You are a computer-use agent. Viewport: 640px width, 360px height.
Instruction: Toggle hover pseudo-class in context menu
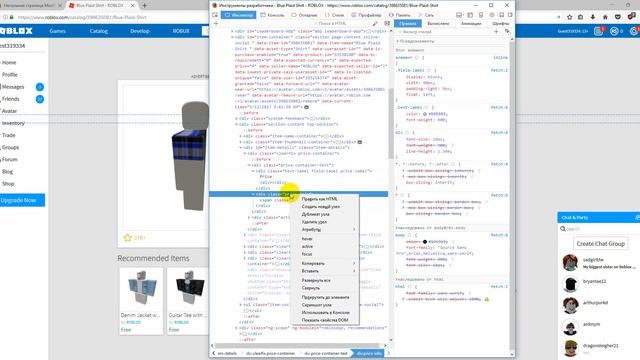(324, 239)
